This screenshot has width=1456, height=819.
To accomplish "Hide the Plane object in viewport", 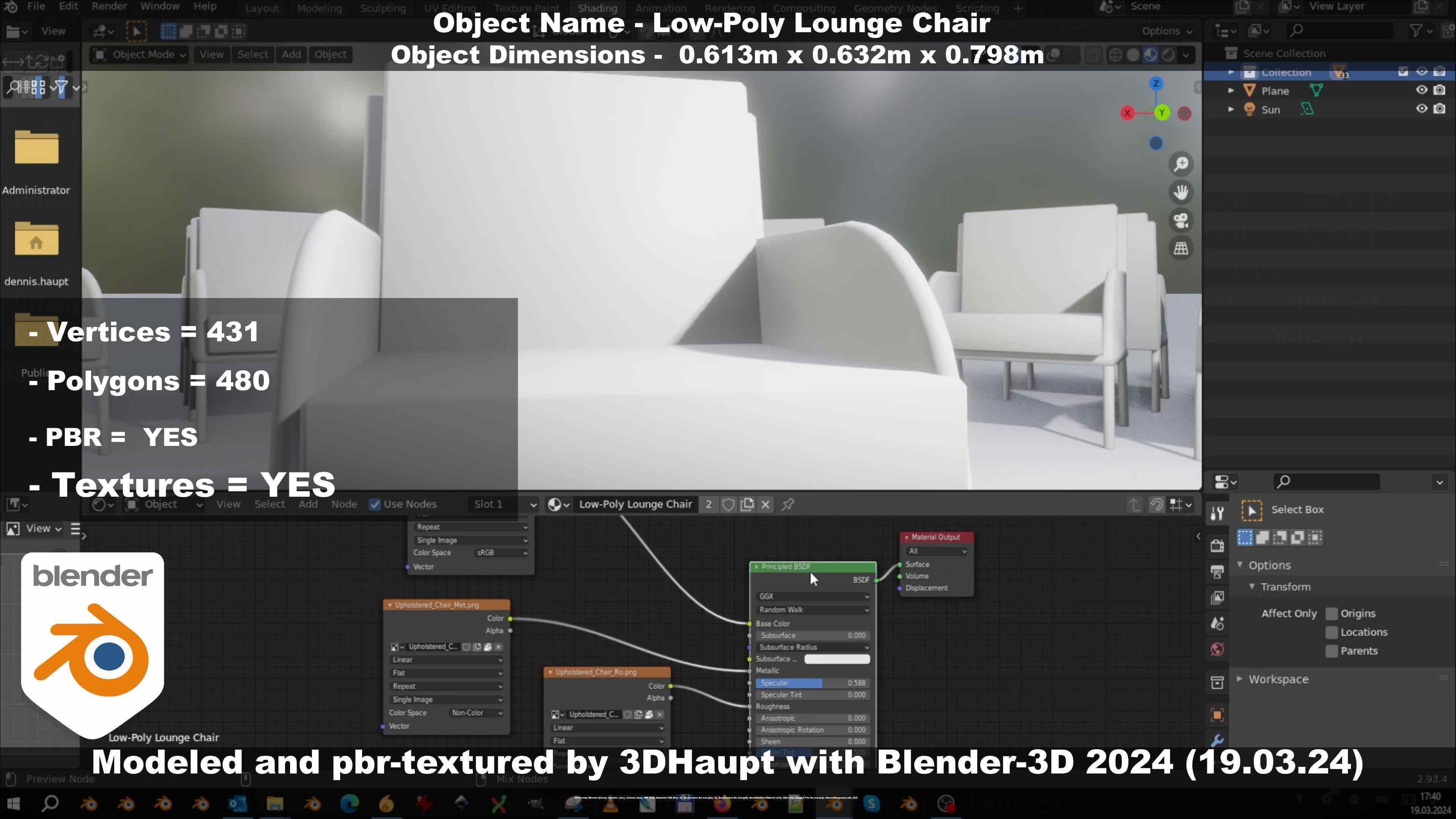I will click(1421, 91).
